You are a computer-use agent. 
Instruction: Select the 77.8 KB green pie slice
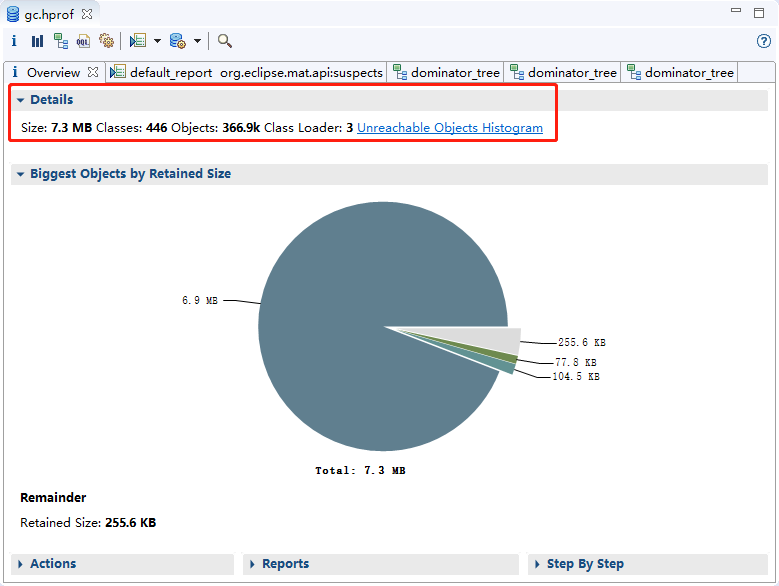(x=506, y=356)
